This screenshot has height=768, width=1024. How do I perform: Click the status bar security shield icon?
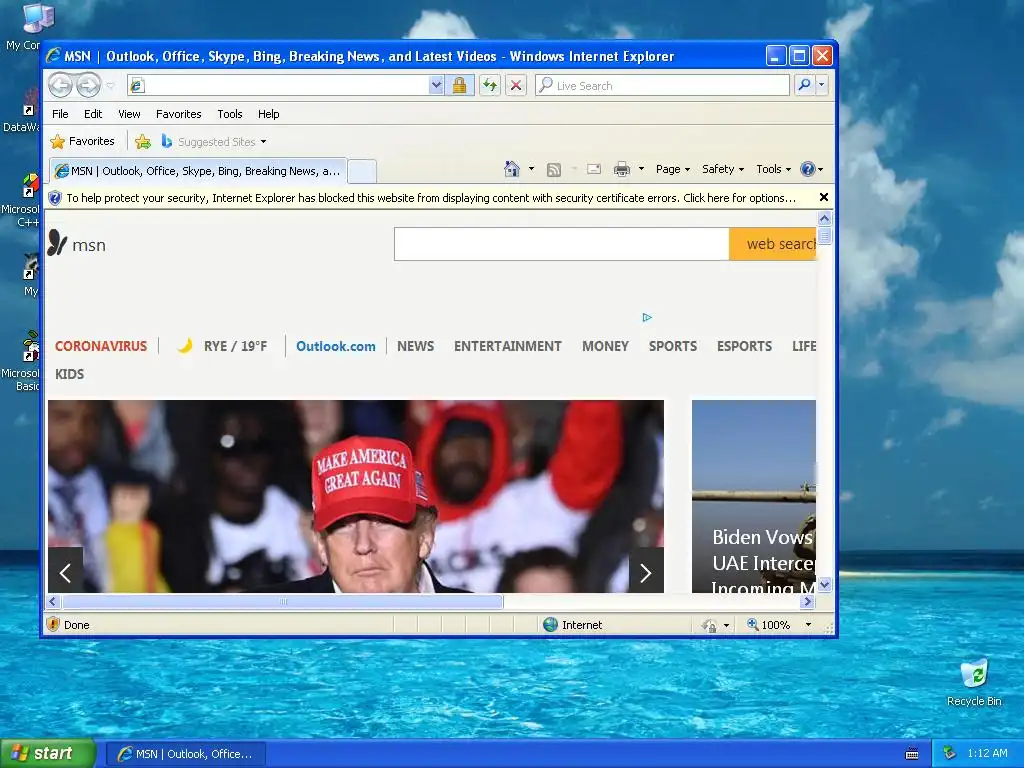(54, 624)
